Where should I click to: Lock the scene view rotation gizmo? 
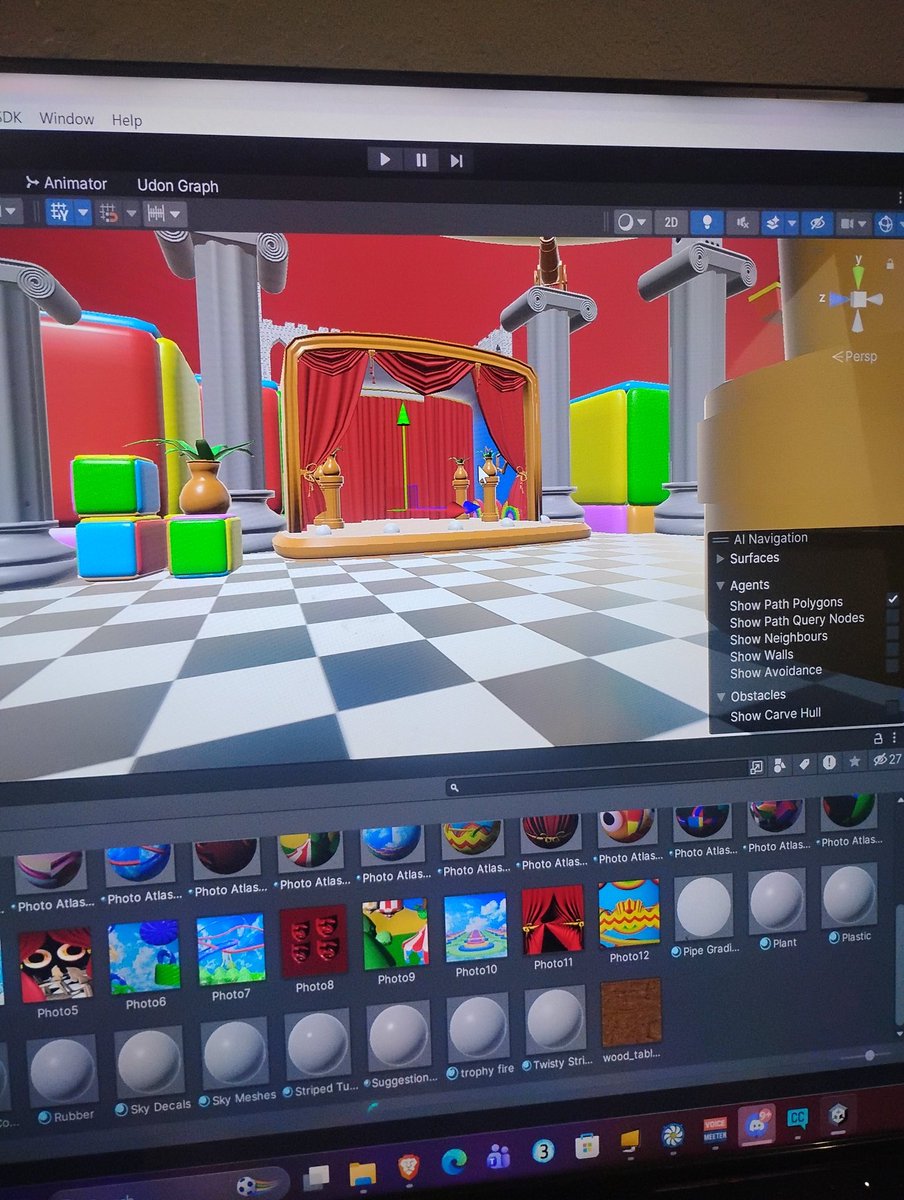[889, 263]
